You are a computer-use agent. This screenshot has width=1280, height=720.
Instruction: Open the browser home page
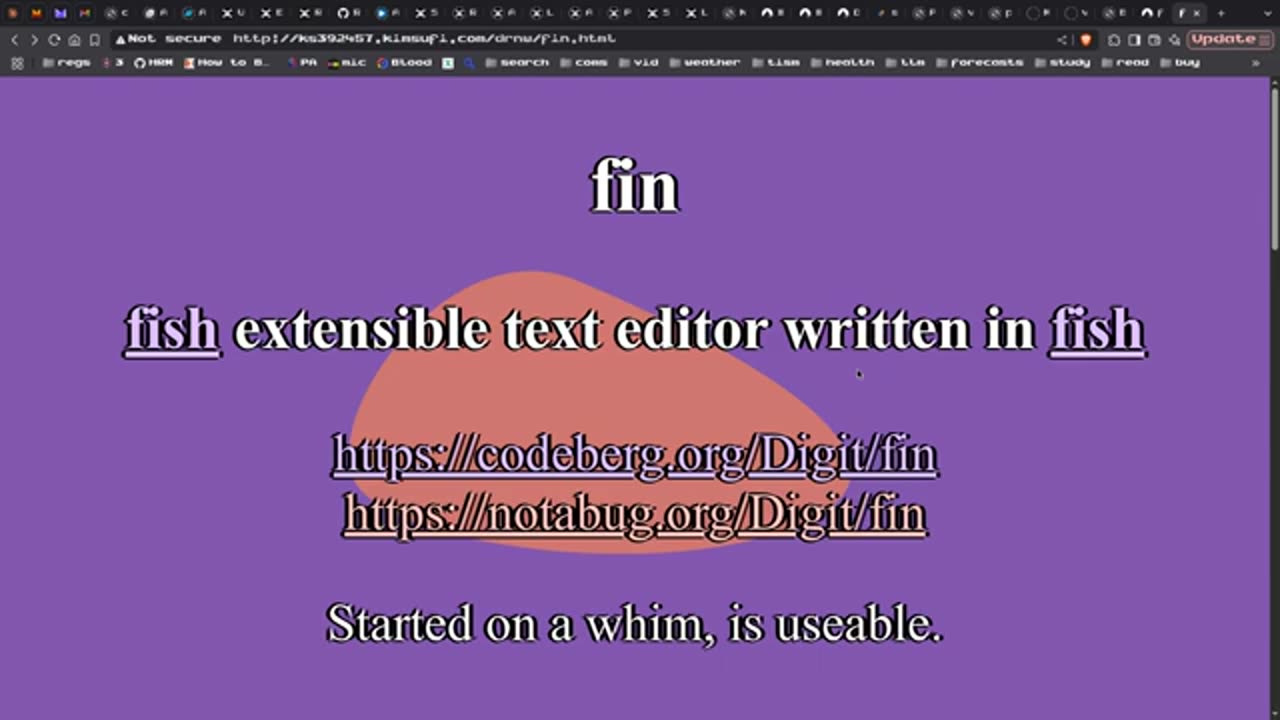click(x=74, y=39)
